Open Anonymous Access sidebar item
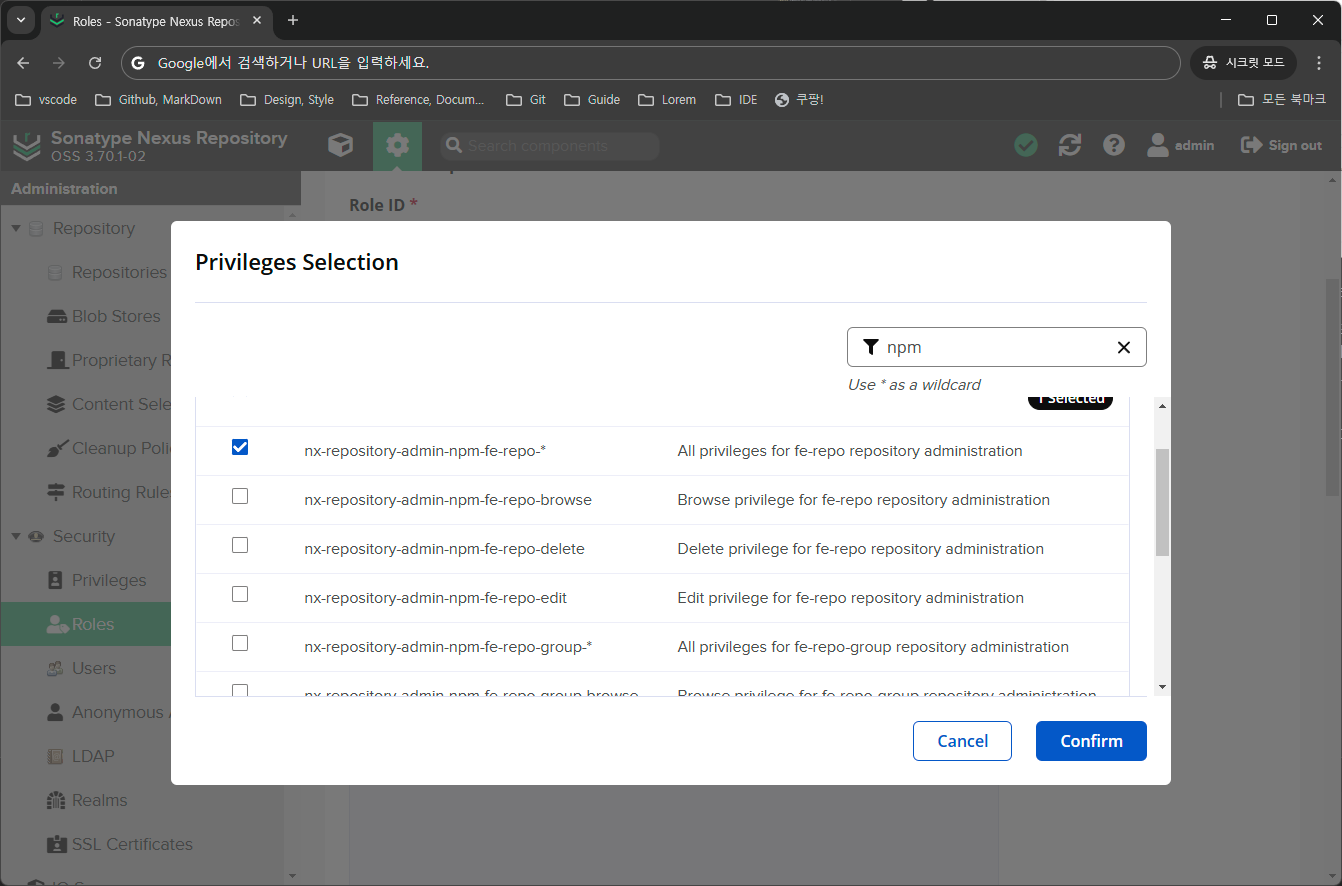 (108, 712)
